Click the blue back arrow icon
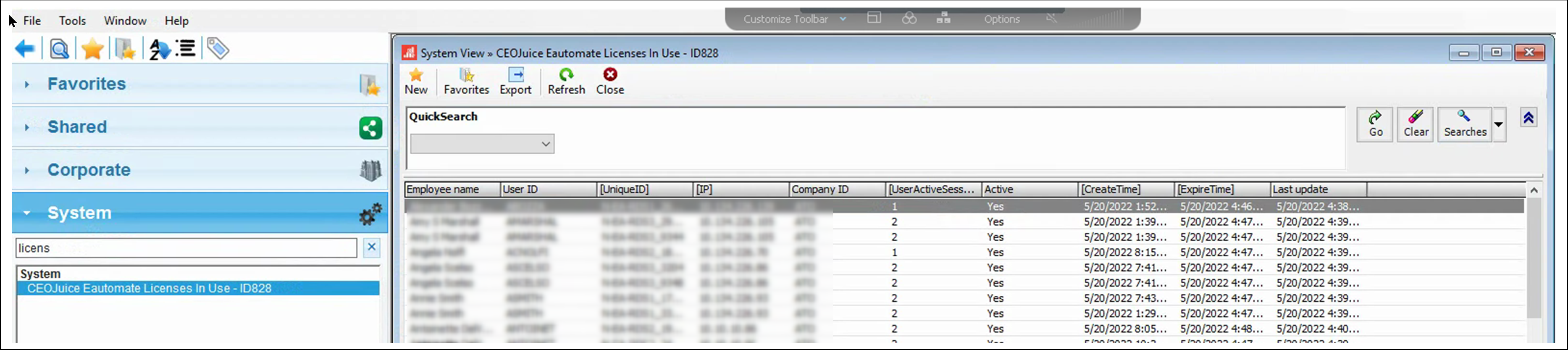Image resolution: width=1568 pixels, height=350 pixels. tap(25, 49)
